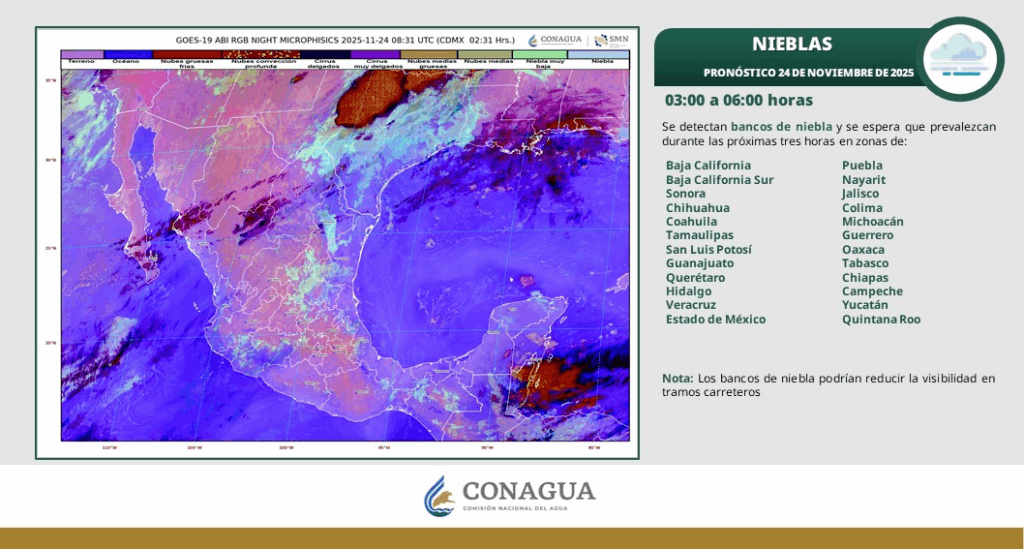Click the Nubes gruesas frías legend swatch
The image size is (1024, 549).
tap(185, 53)
